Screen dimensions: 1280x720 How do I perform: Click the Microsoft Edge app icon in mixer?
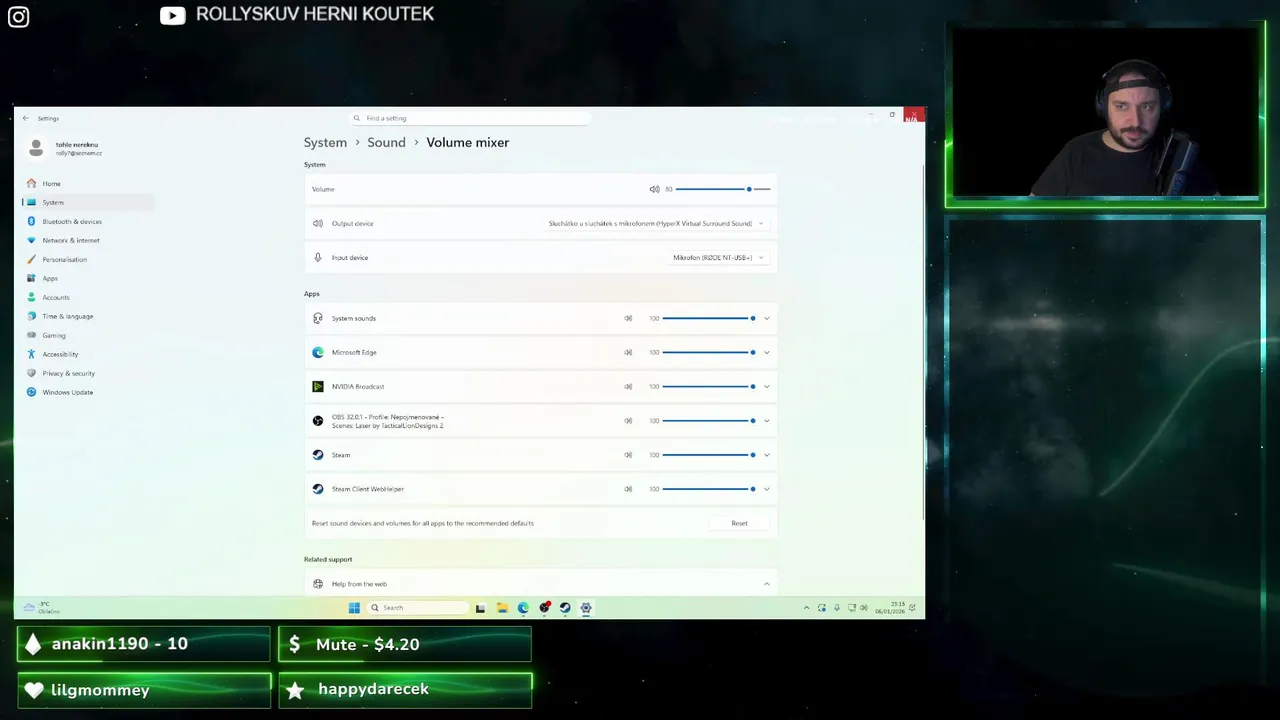coord(318,352)
